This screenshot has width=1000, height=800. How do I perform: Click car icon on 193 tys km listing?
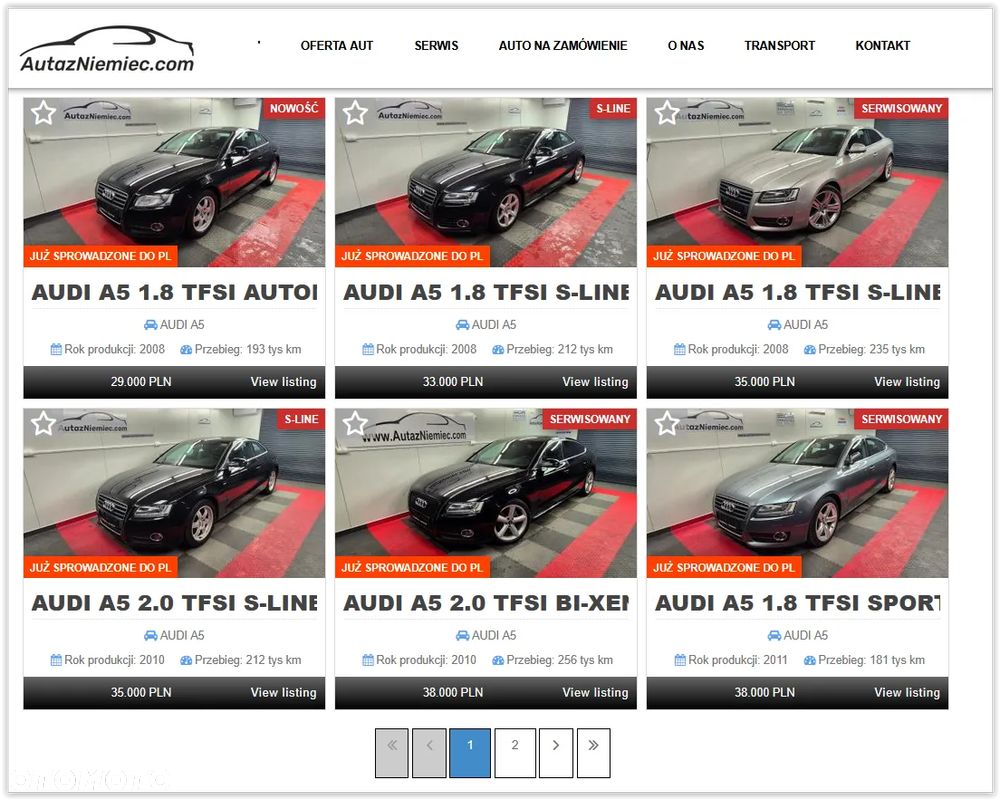pyautogui.click(x=151, y=325)
